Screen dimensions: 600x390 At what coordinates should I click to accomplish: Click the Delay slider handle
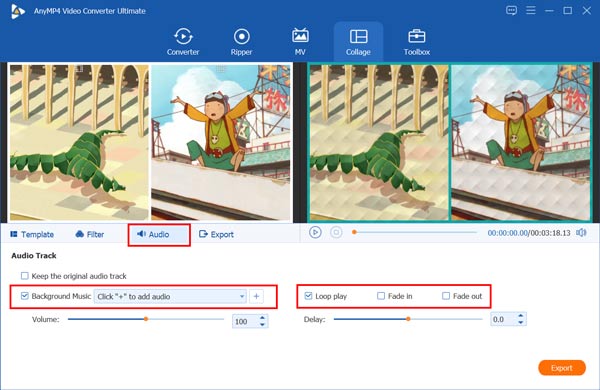(408, 319)
